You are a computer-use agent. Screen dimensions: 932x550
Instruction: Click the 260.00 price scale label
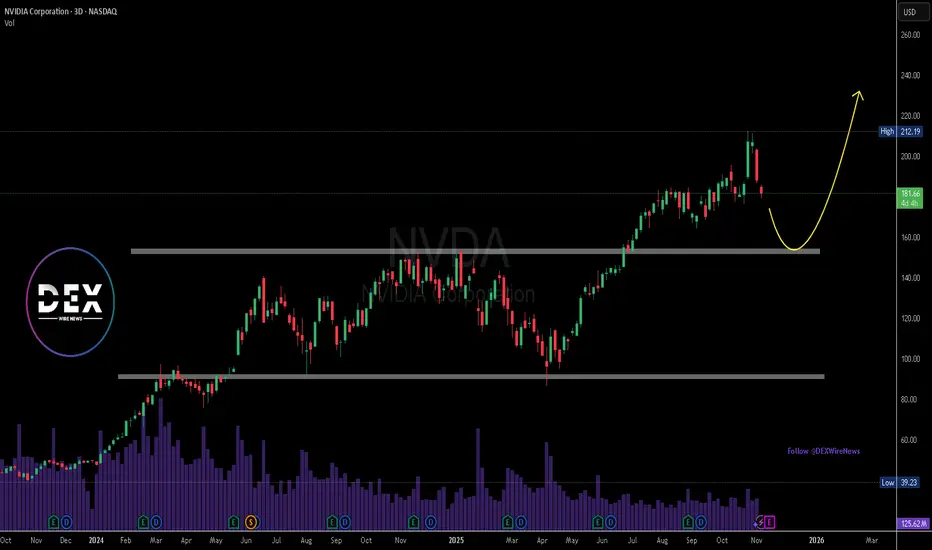click(910, 35)
